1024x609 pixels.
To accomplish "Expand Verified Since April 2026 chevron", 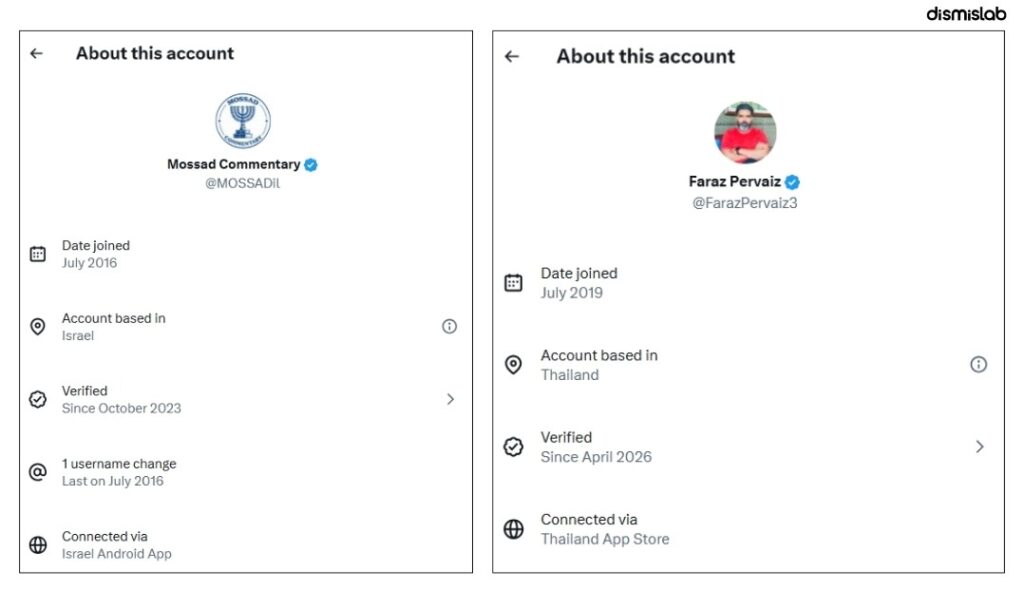I will pos(980,446).
